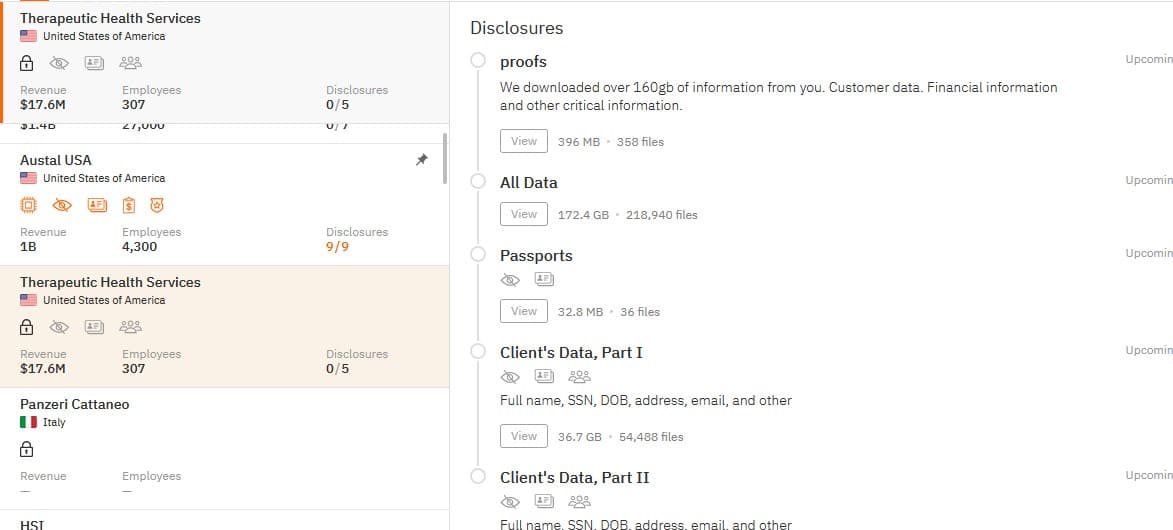
Task: Click the lock icon under Panzeri Cattaneo
Action: tap(26, 449)
